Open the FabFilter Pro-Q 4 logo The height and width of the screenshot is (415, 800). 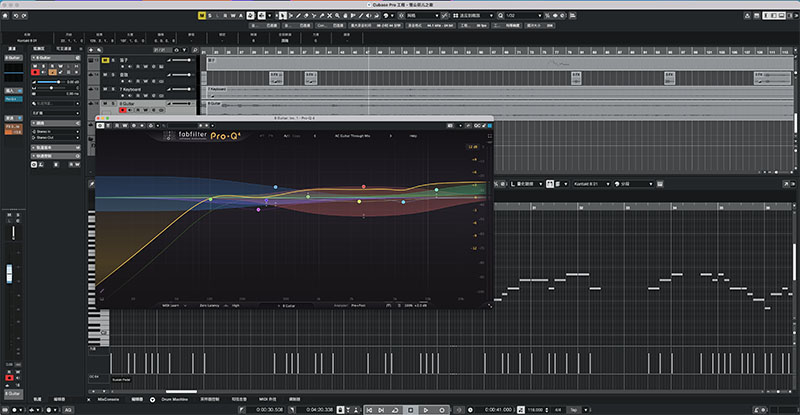pyautogui.click(x=202, y=136)
